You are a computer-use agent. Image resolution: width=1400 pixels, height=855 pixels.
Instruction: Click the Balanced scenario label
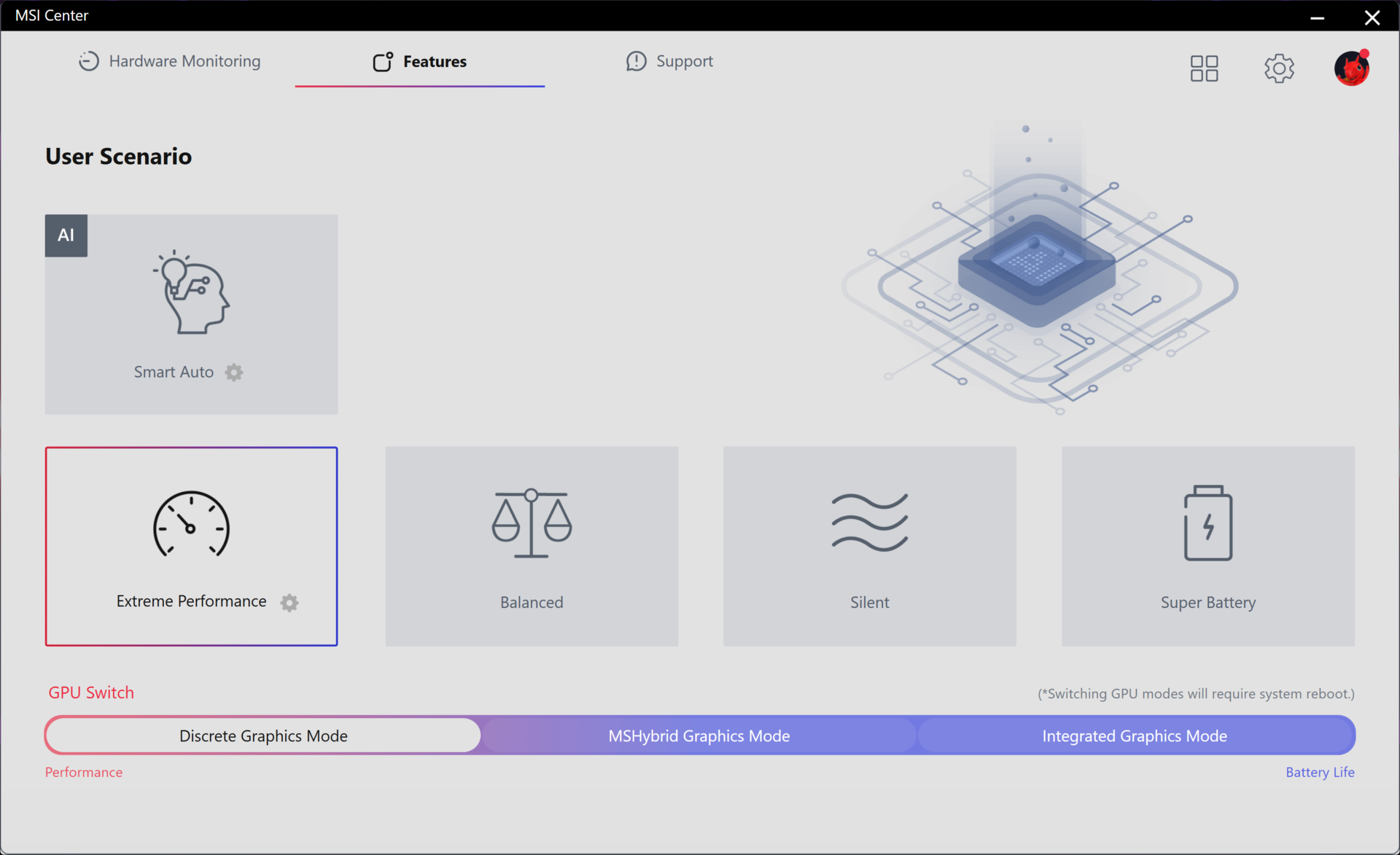[532, 602]
